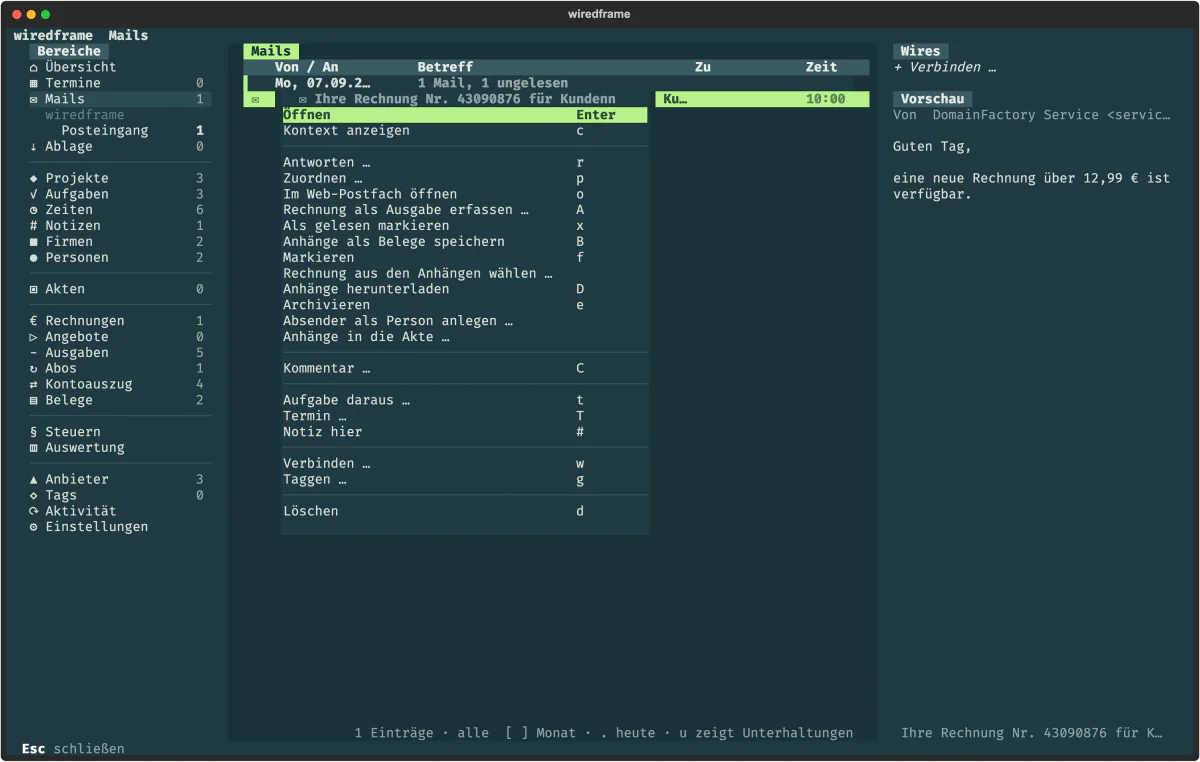This screenshot has width=1200, height=762.
Task: Open the Mails menu in the top bar
Action: pyautogui.click(x=128, y=35)
